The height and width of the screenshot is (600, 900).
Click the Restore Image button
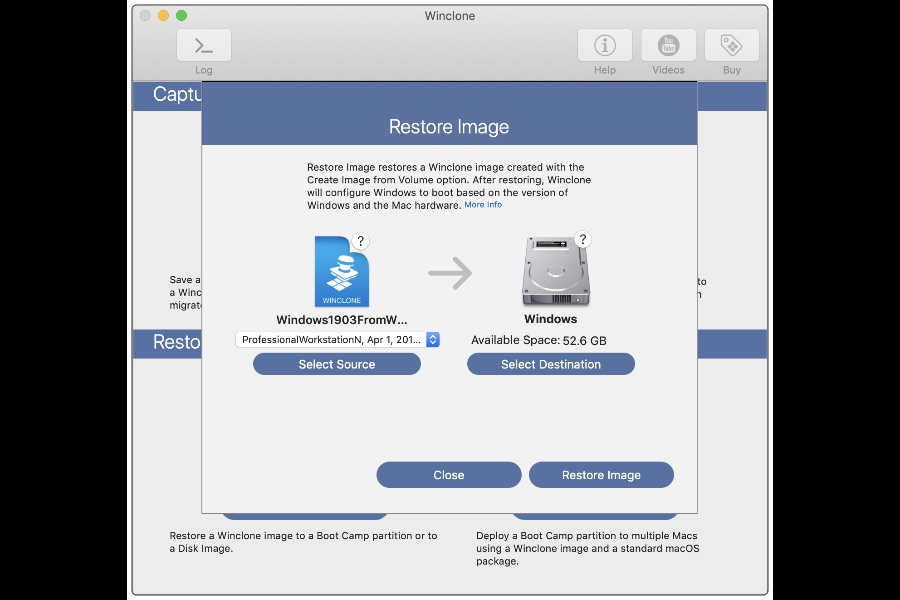[601, 475]
